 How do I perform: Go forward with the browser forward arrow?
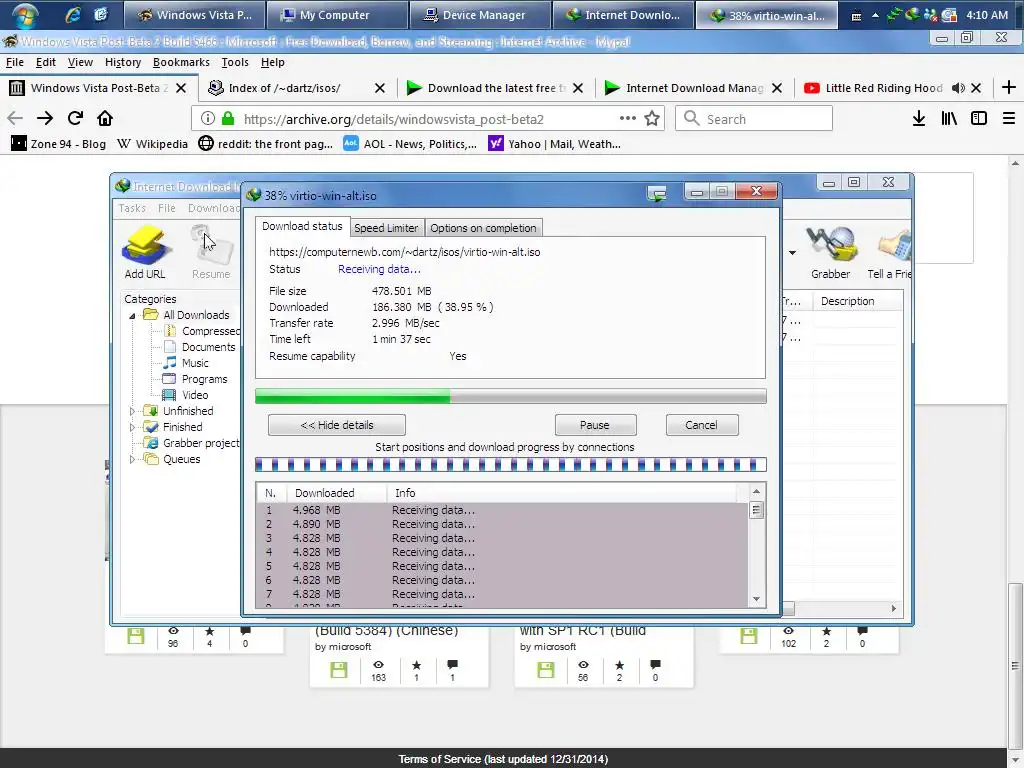click(x=45, y=118)
